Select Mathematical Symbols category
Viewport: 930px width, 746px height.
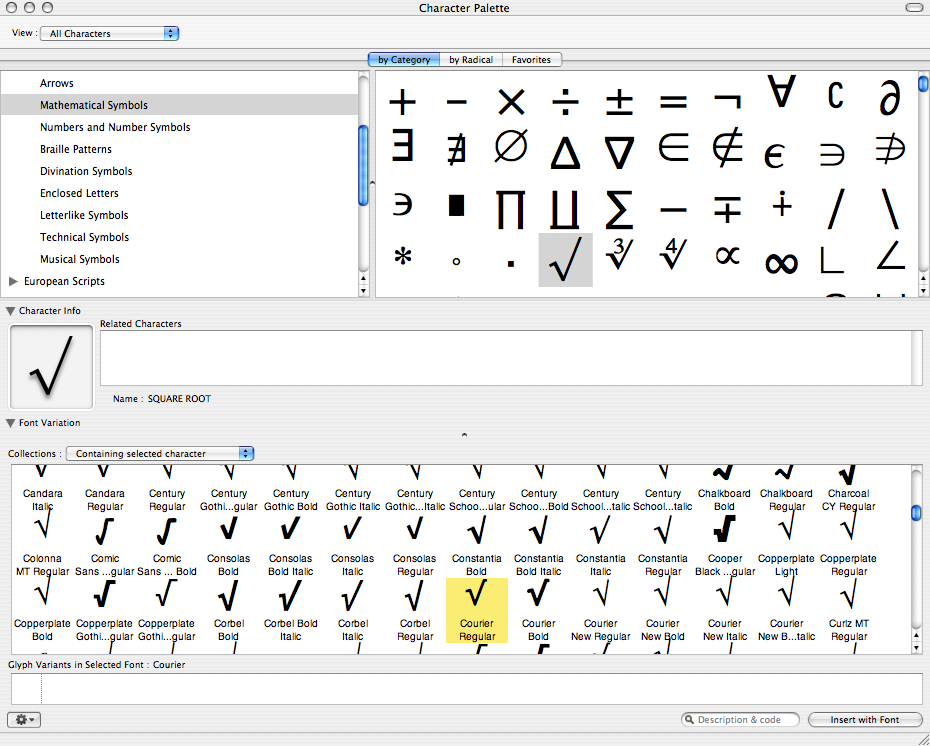pyautogui.click(x=179, y=105)
